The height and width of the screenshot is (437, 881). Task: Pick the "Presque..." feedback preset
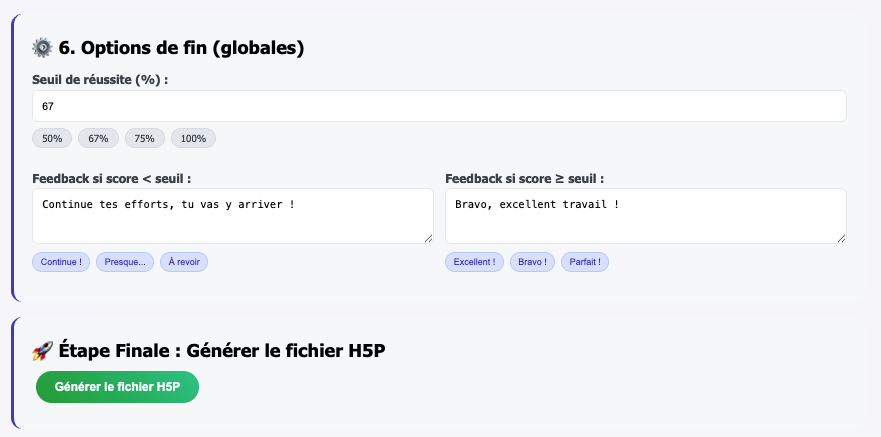(125, 262)
